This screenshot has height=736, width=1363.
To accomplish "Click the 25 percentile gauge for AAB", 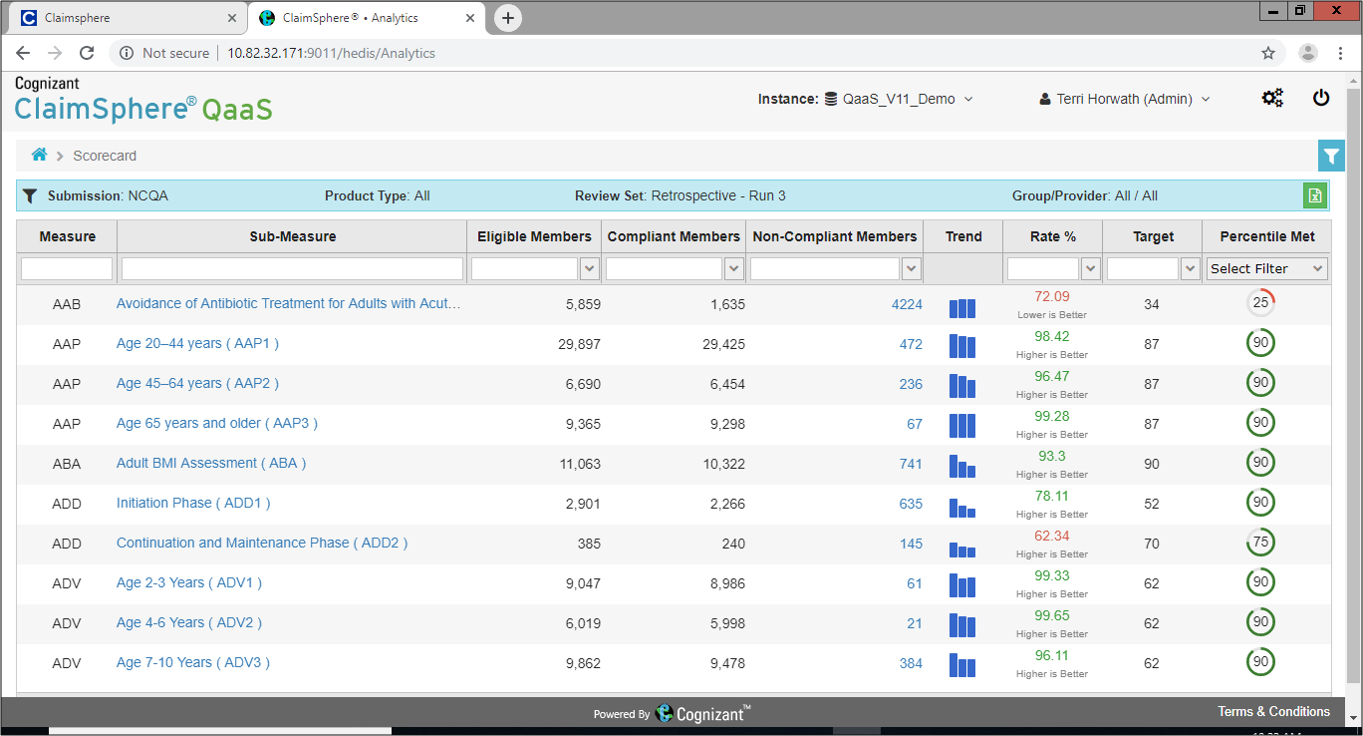I will [x=1261, y=303].
